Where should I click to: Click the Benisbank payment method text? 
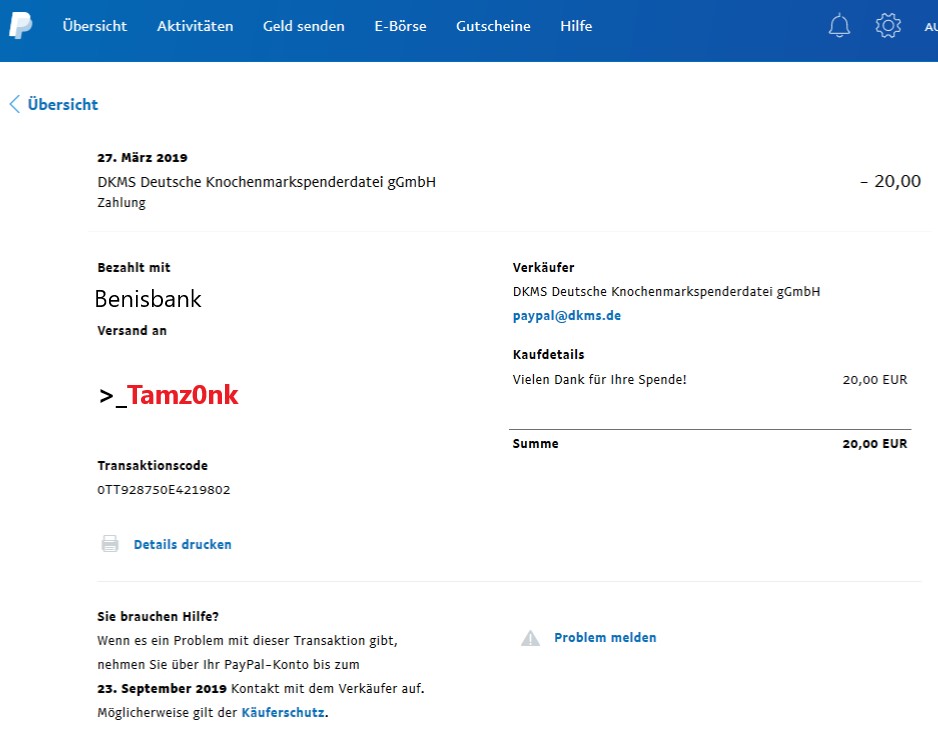coord(148,299)
